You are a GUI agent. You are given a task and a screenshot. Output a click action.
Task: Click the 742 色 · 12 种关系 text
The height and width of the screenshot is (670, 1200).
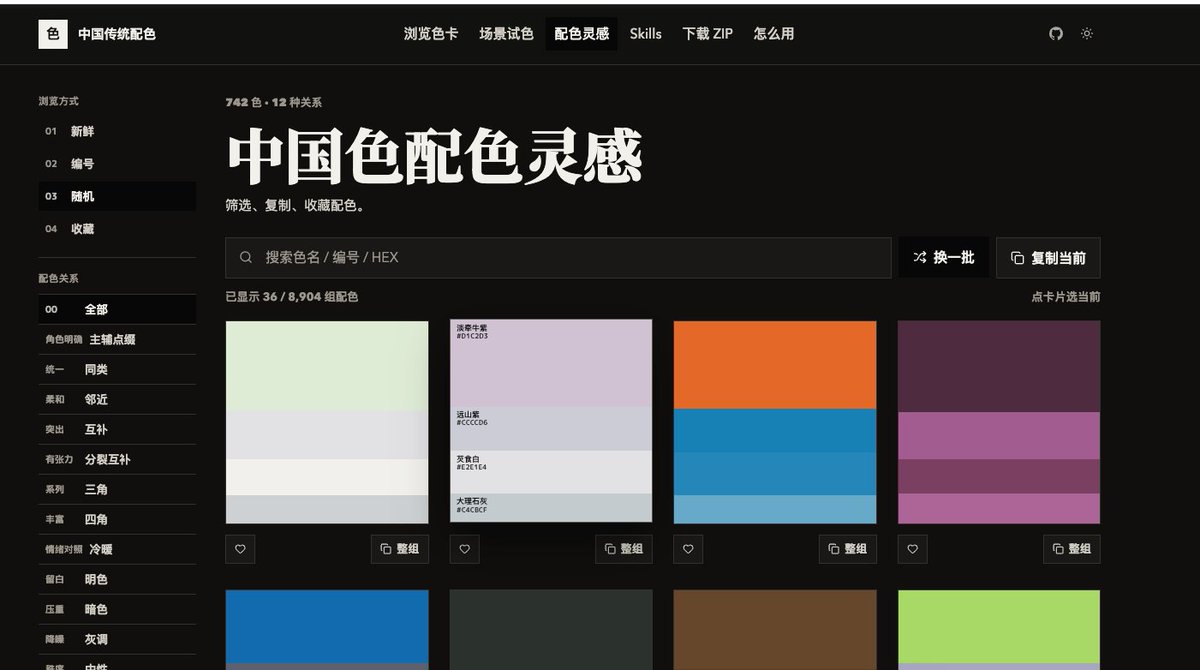click(x=274, y=102)
